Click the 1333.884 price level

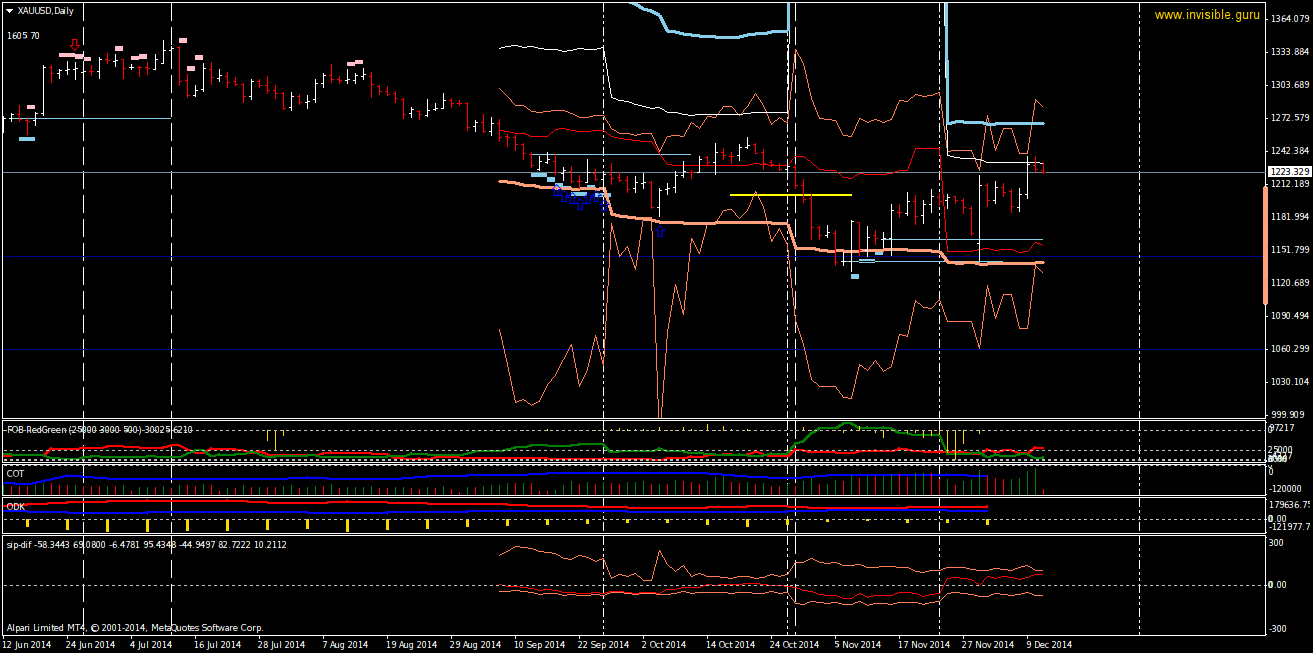click(1290, 52)
